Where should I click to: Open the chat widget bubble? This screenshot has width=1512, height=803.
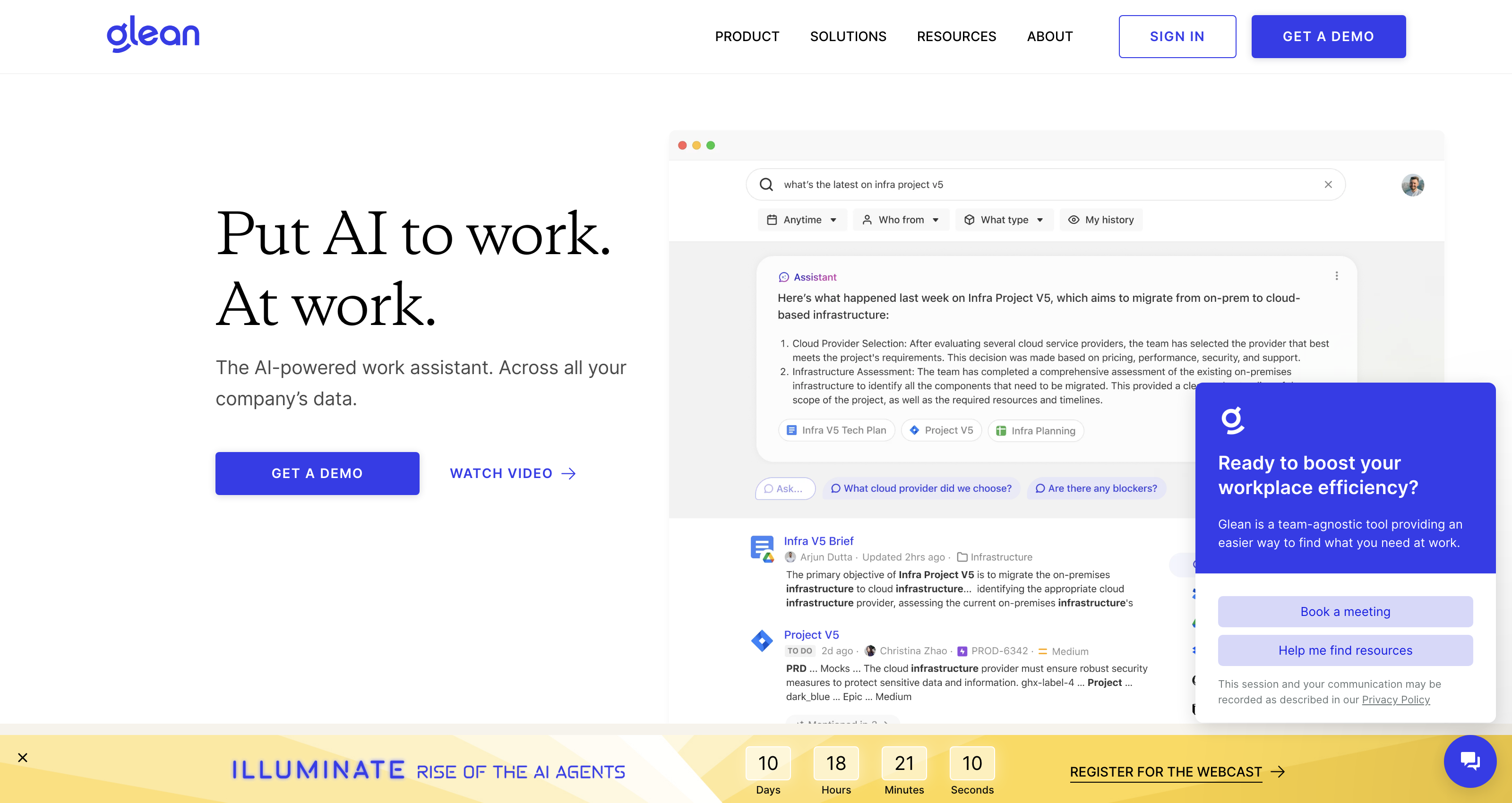pos(1470,761)
